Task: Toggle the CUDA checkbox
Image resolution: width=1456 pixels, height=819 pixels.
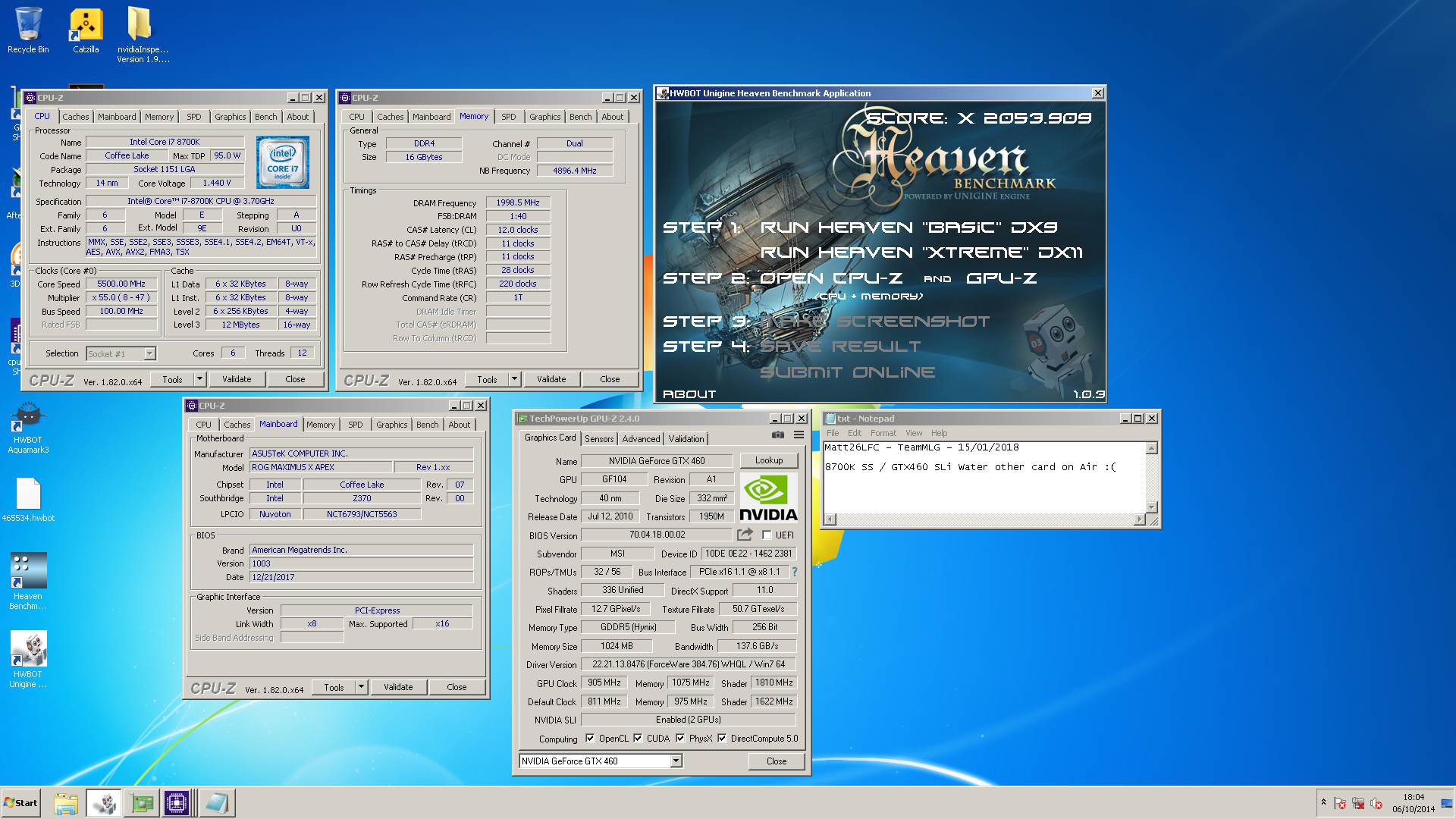Action: 638,739
